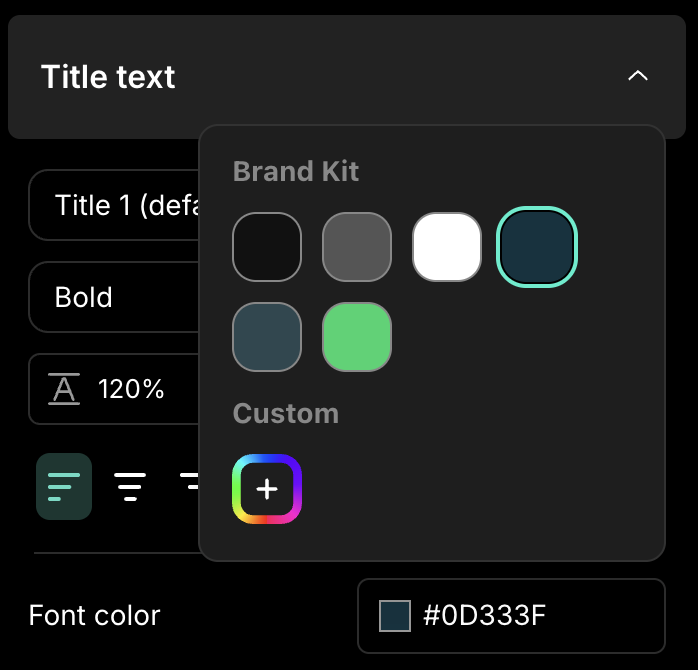Click the Font color label
The image size is (698, 670).
point(94,615)
